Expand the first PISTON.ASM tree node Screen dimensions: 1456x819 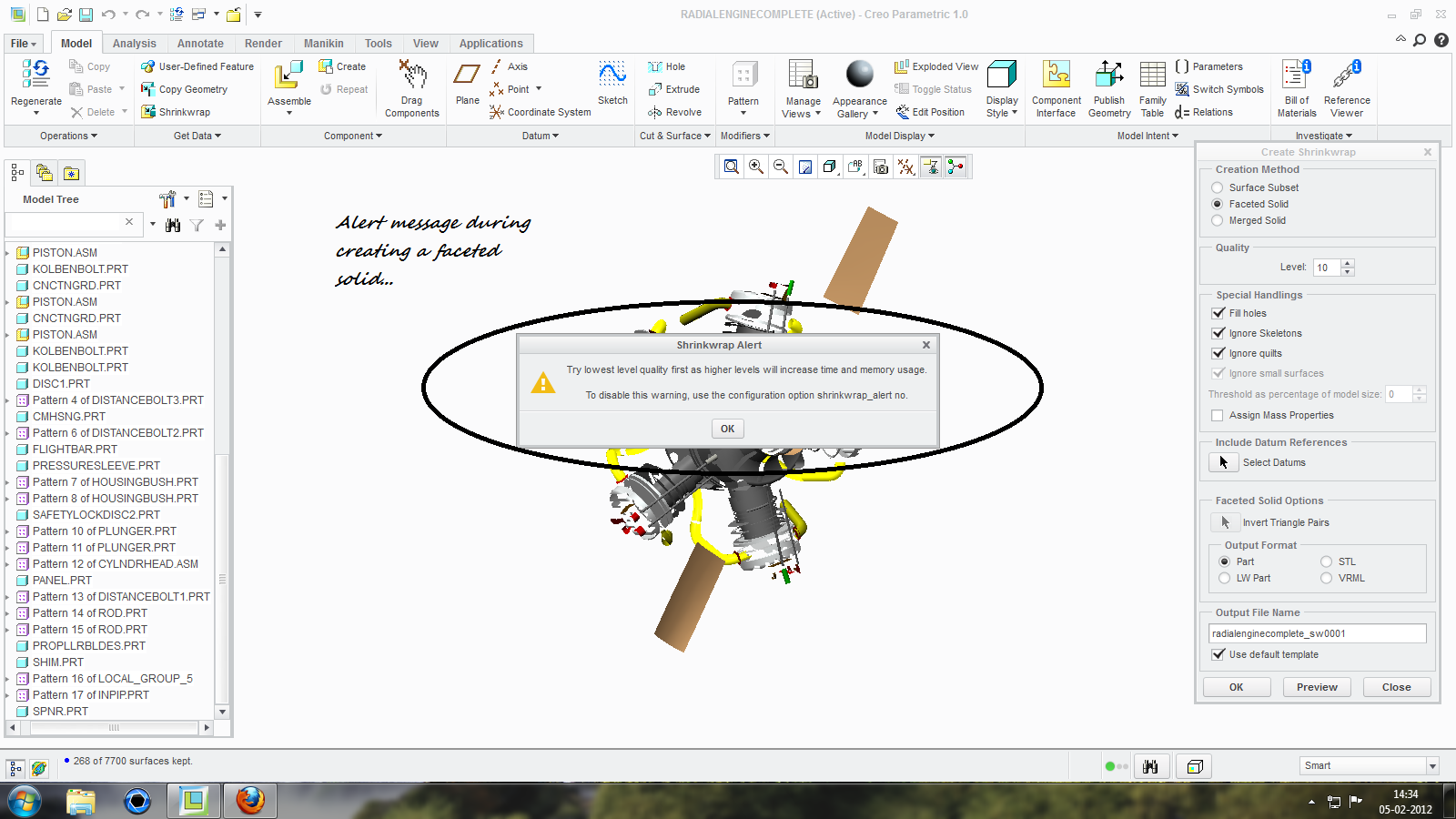(8, 253)
